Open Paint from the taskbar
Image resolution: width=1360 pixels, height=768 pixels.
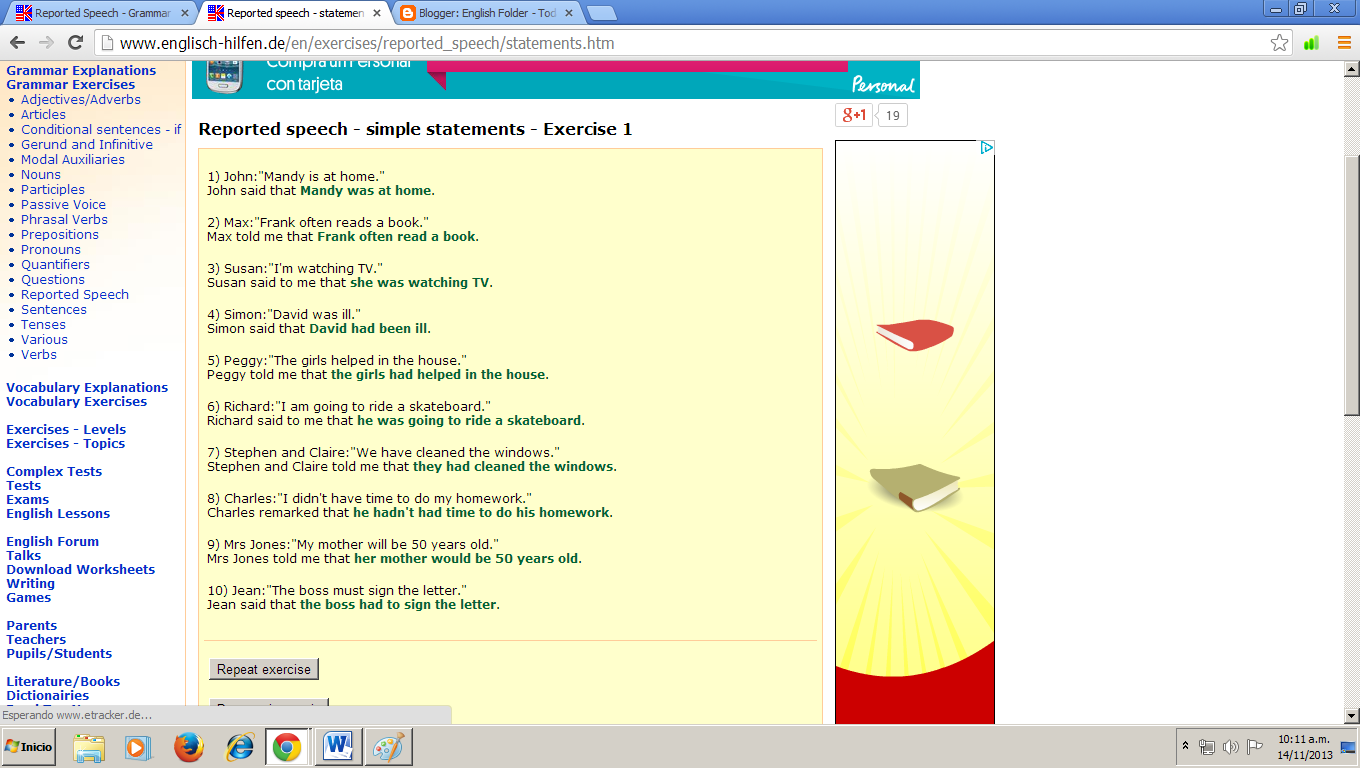coord(388,747)
